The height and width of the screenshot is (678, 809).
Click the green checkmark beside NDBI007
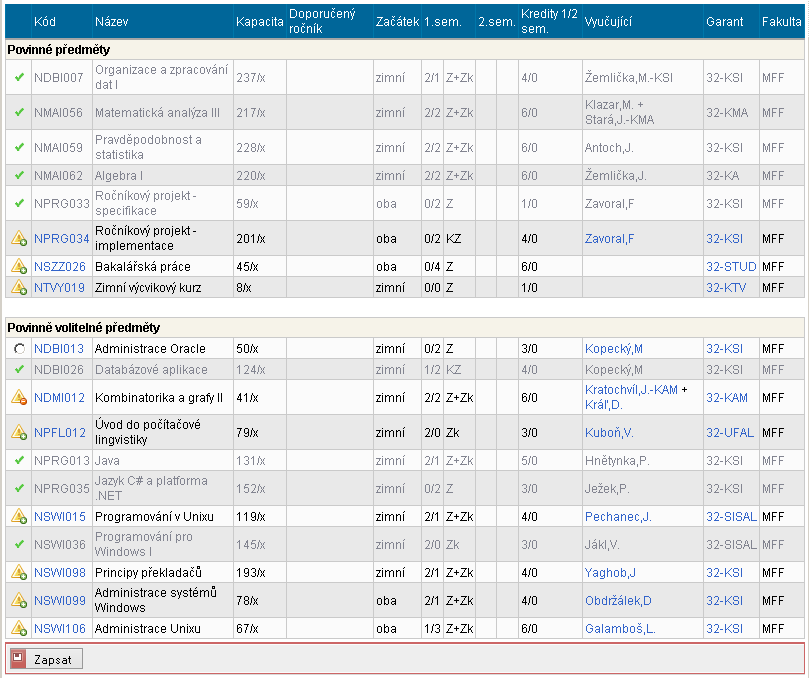18,77
